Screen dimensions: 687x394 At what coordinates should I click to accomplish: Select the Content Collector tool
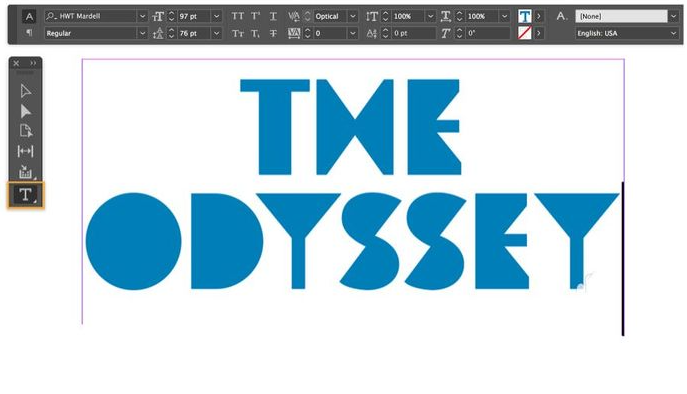coord(25,172)
